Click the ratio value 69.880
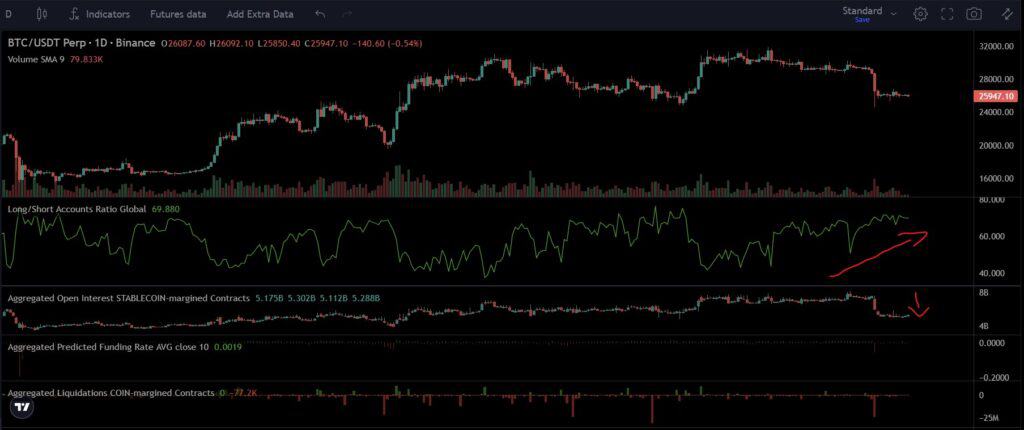Viewport: 1024px width, 430px height. 165,209
